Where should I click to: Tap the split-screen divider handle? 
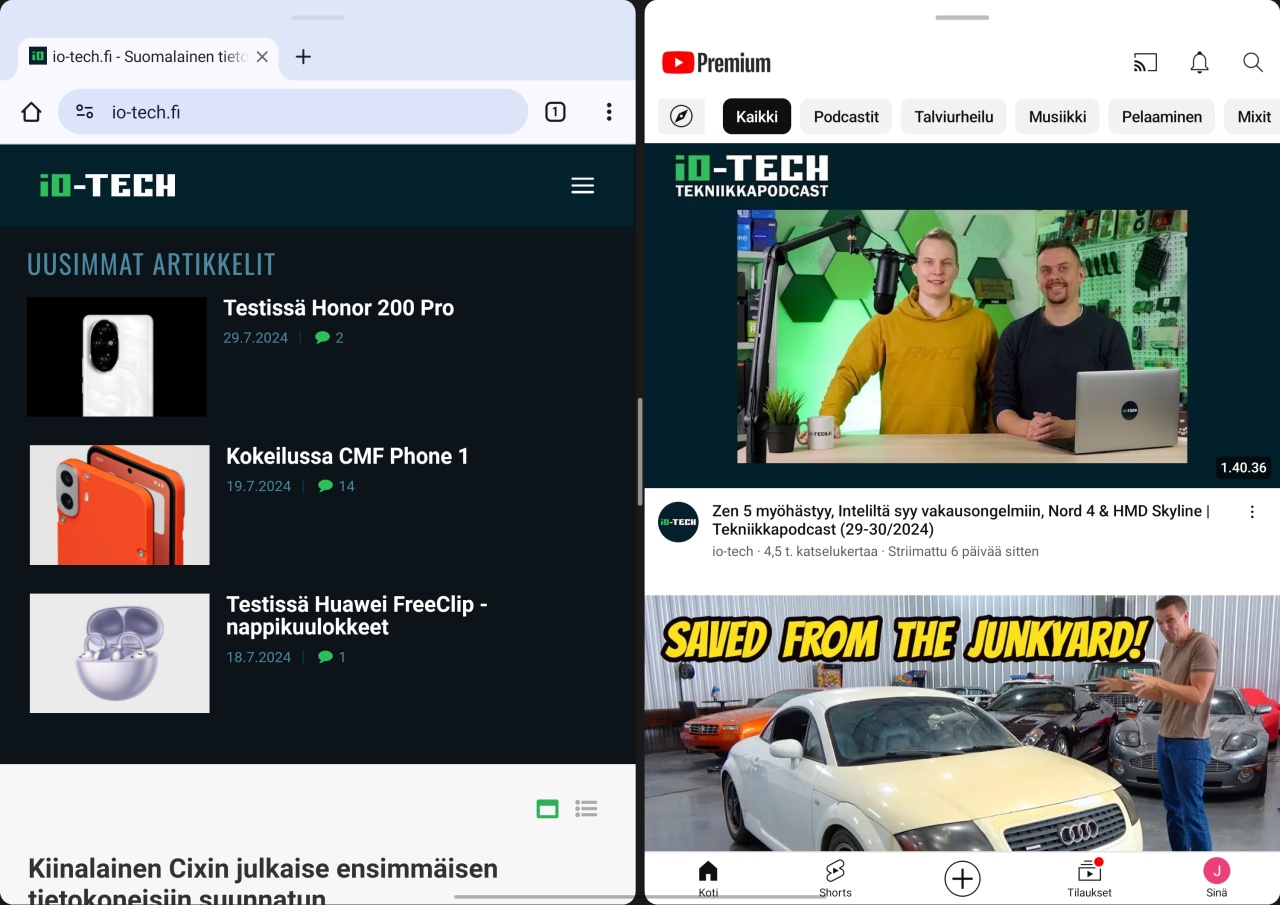(640, 452)
